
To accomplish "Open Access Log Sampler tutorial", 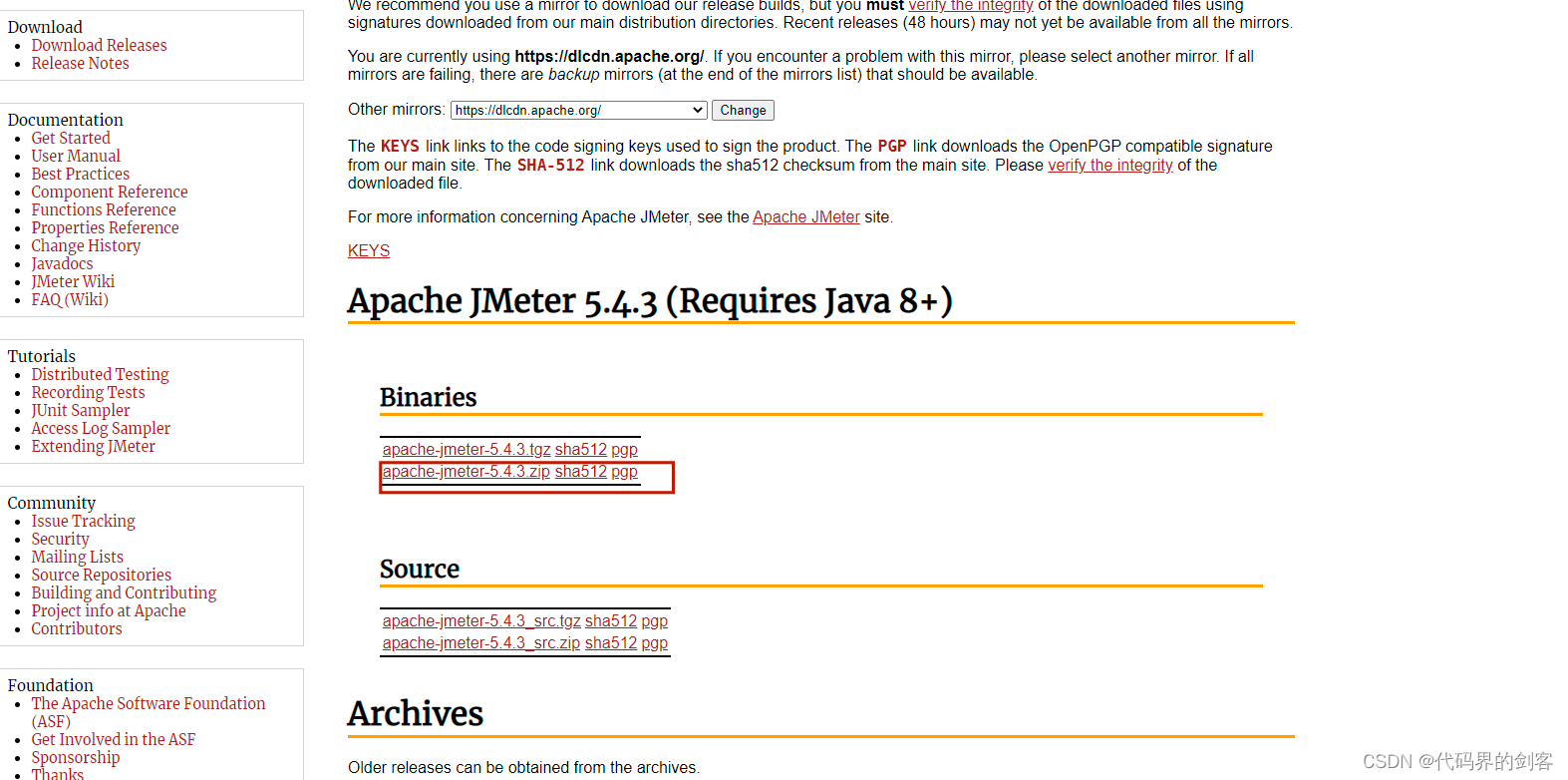I will (101, 428).
